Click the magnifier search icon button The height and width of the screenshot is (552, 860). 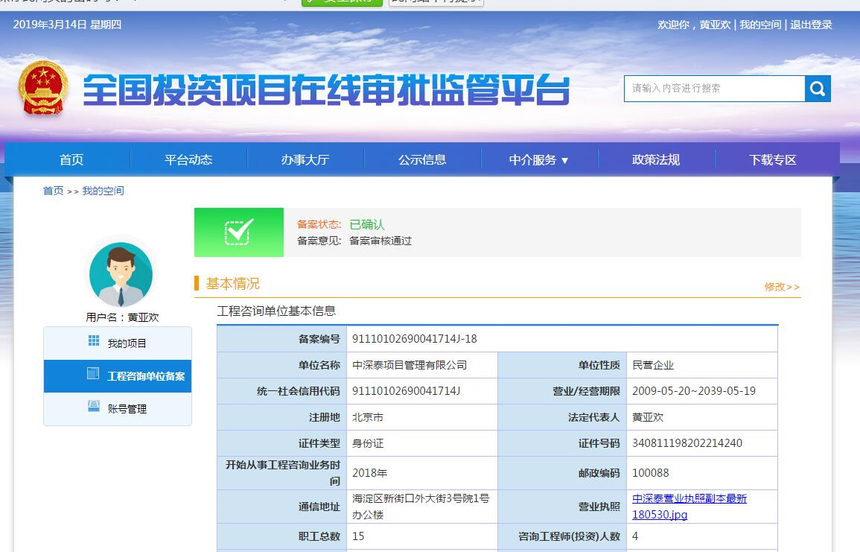pos(818,88)
